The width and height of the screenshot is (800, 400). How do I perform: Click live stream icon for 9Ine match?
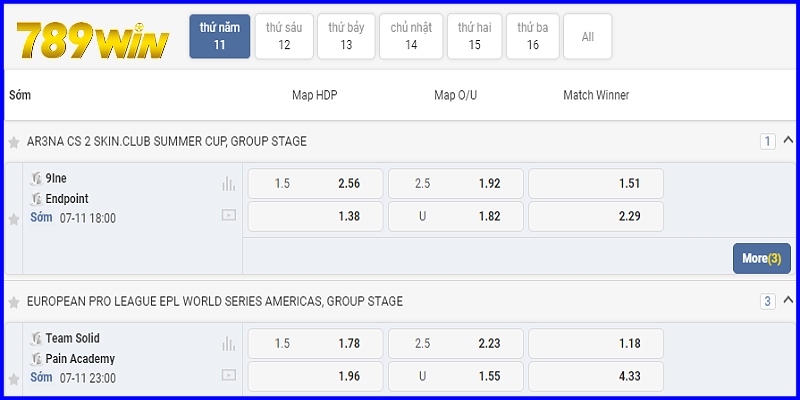(229, 214)
